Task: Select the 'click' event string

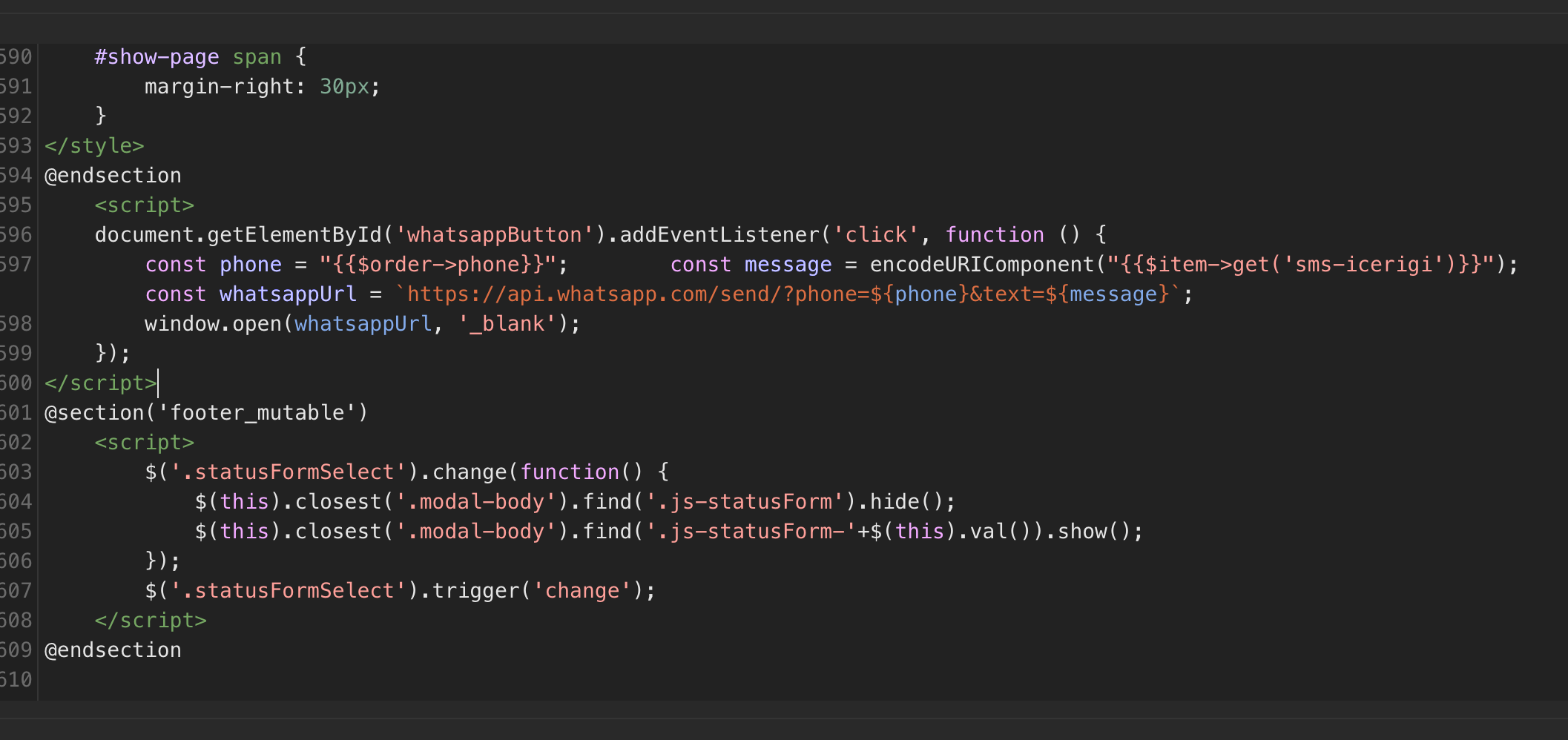Action: point(876,235)
